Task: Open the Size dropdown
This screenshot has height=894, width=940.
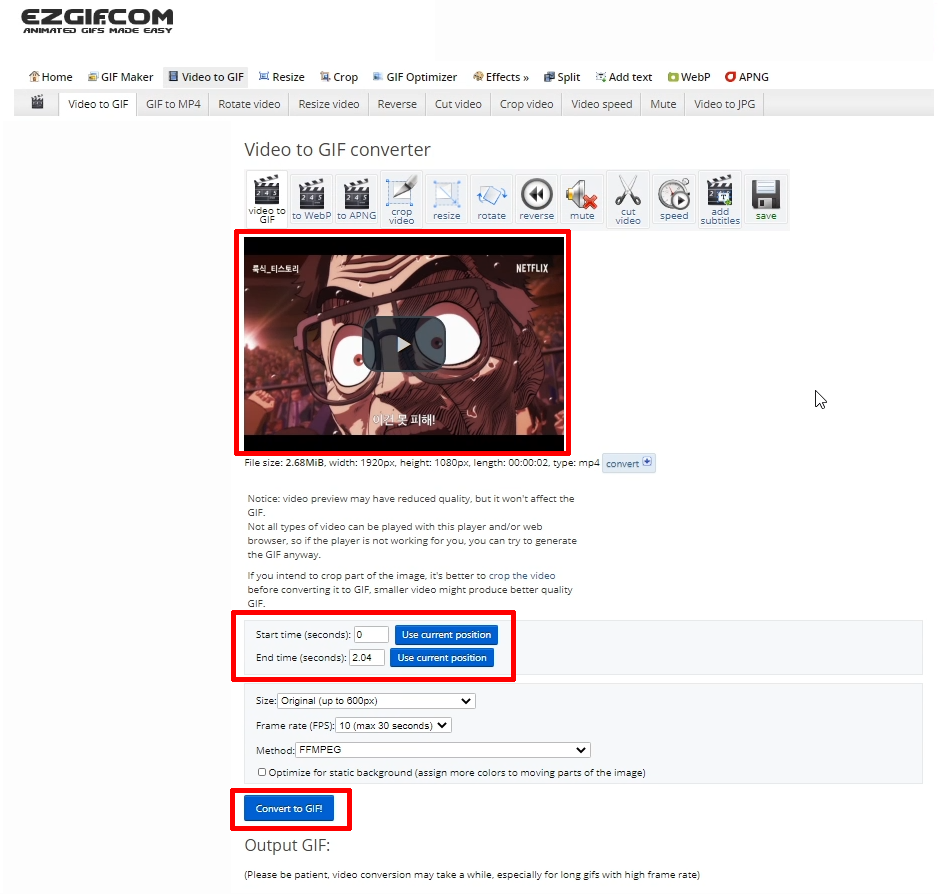Action: coord(376,701)
